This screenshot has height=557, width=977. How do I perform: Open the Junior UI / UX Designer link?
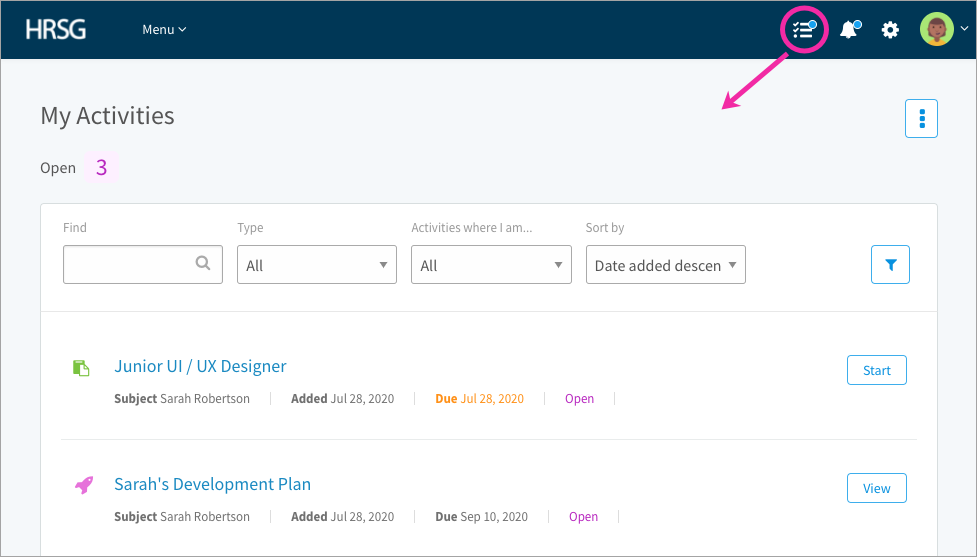pyautogui.click(x=200, y=366)
